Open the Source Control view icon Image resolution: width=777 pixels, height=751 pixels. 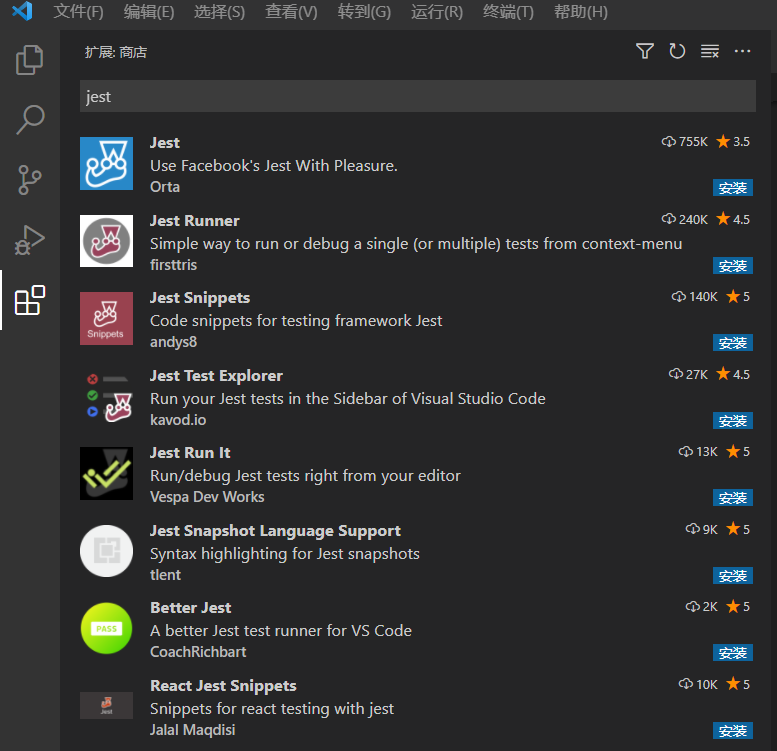[x=30, y=180]
